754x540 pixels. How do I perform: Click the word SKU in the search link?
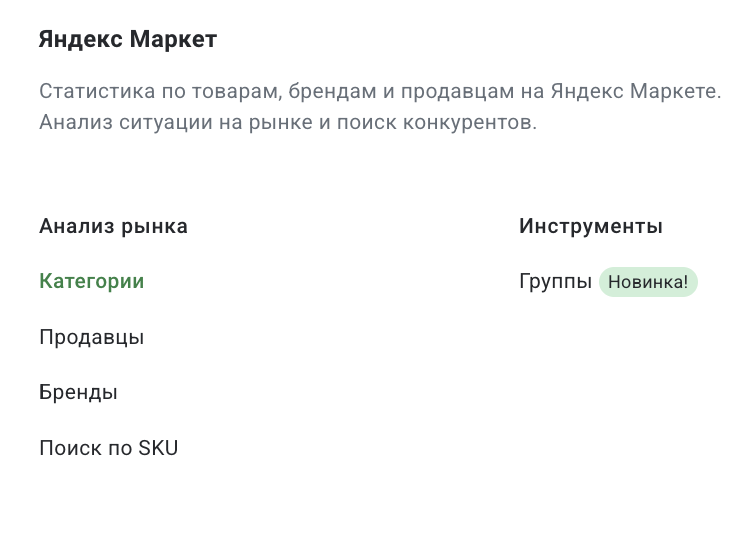click(158, 448)
